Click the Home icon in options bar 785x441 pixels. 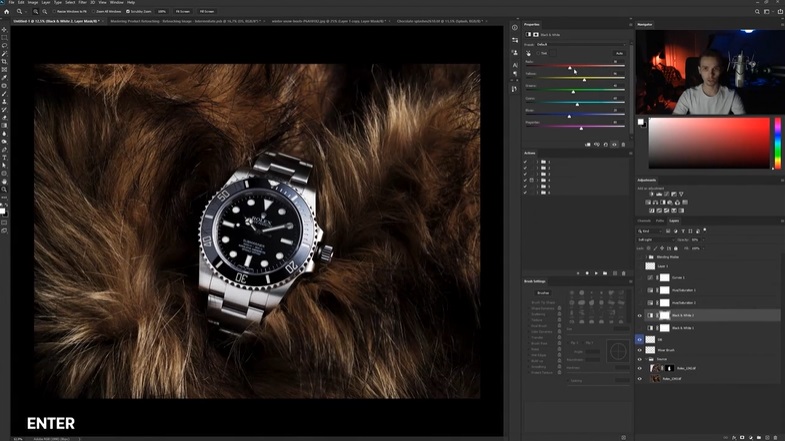(7, 12)
